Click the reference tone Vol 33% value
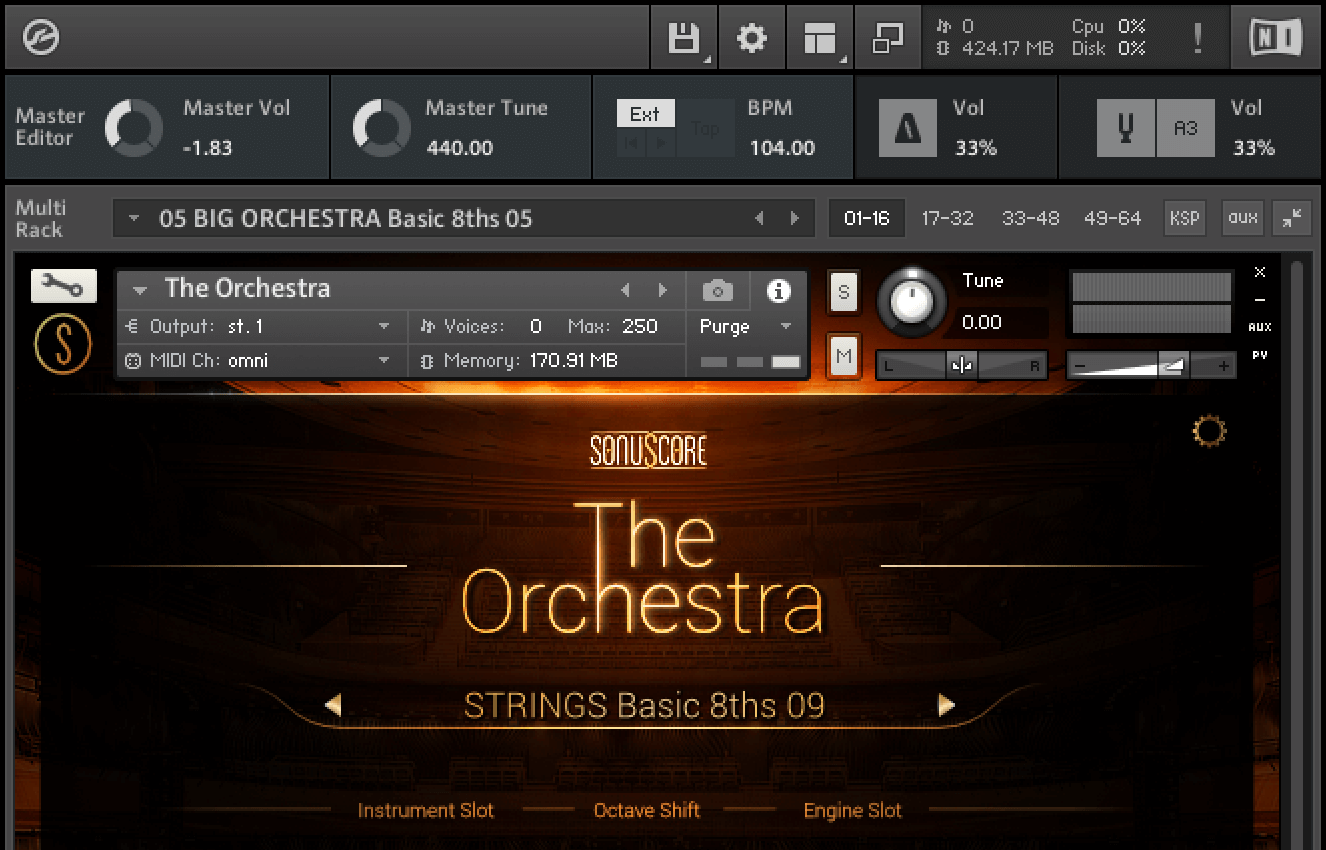Viewport: 1326px width, 850px height. point(1253,148)
